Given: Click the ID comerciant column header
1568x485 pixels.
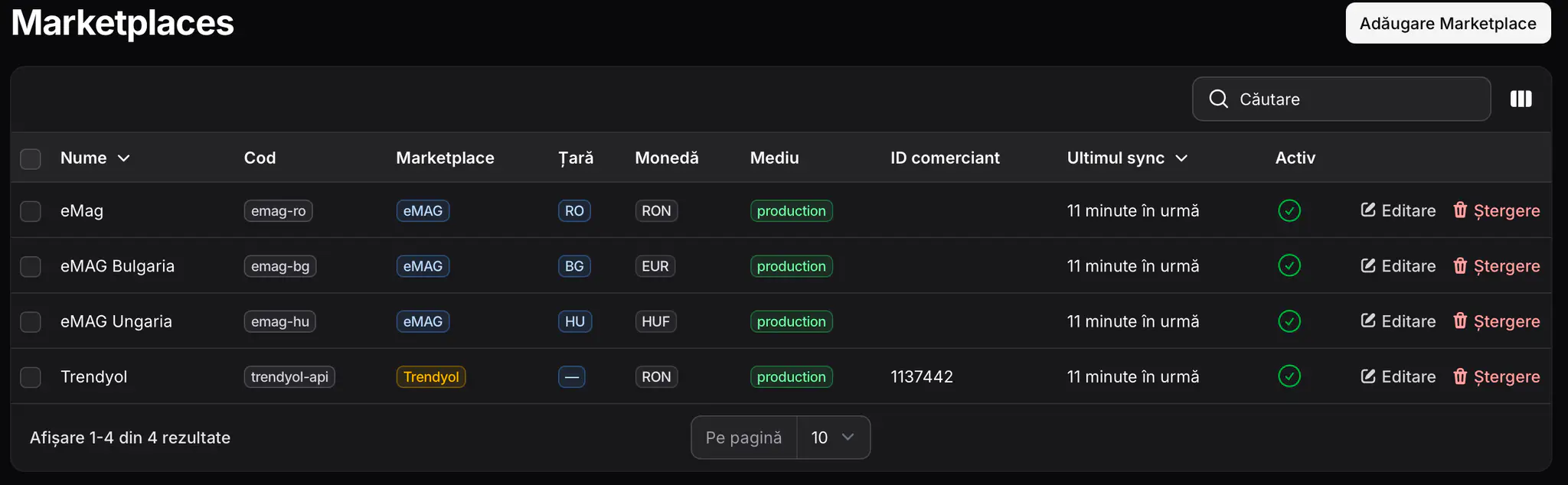Looking at the screenshot, I should (x=945, y=158).
